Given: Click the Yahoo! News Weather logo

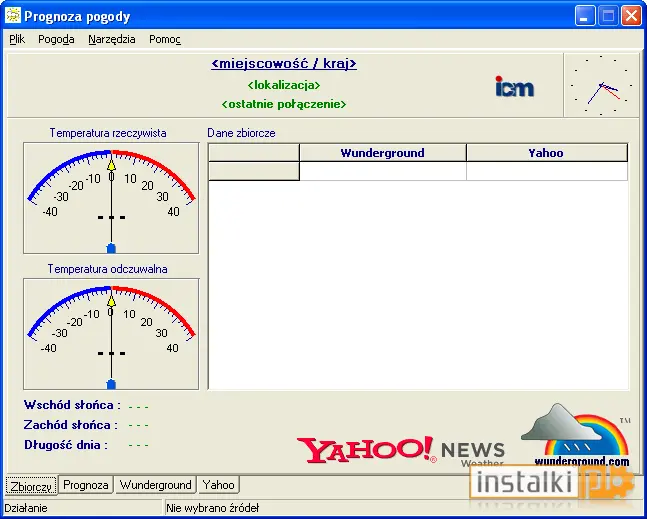Looking at the screenshot, I should 400,451.
